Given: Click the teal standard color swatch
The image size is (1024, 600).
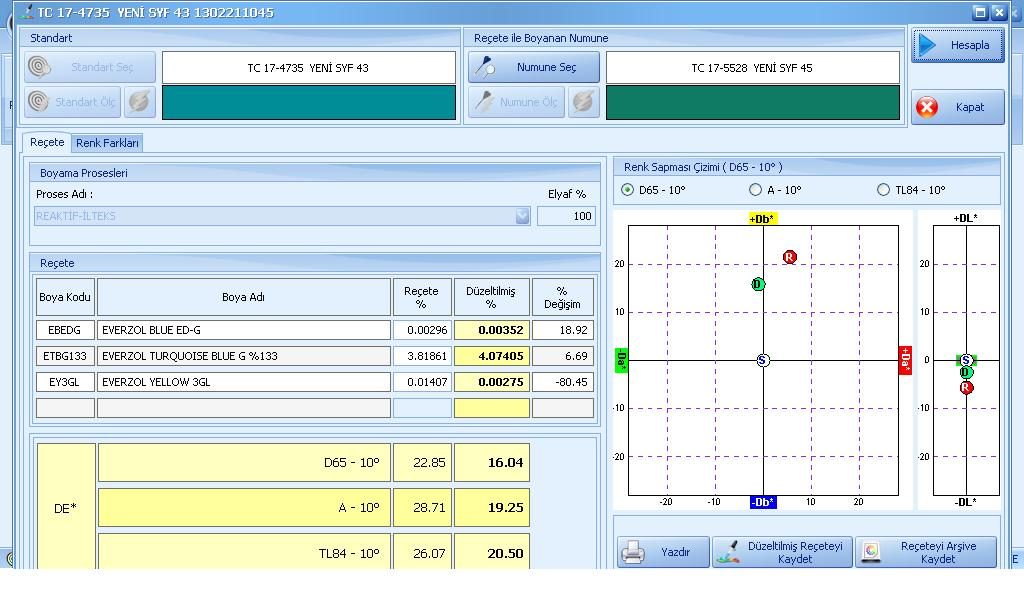Looking at the screenshot, I should click(x=308, y=102).
